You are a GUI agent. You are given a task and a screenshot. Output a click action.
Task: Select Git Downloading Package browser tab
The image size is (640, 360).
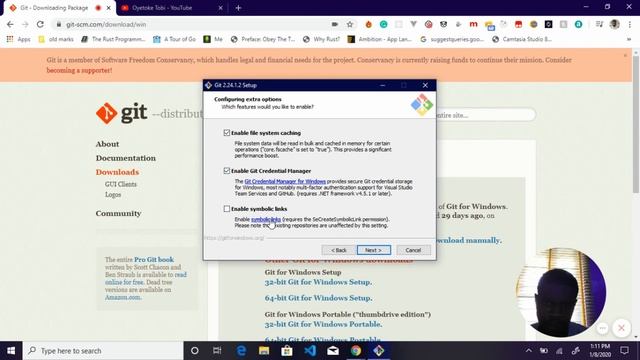click(x=54, y=8)
